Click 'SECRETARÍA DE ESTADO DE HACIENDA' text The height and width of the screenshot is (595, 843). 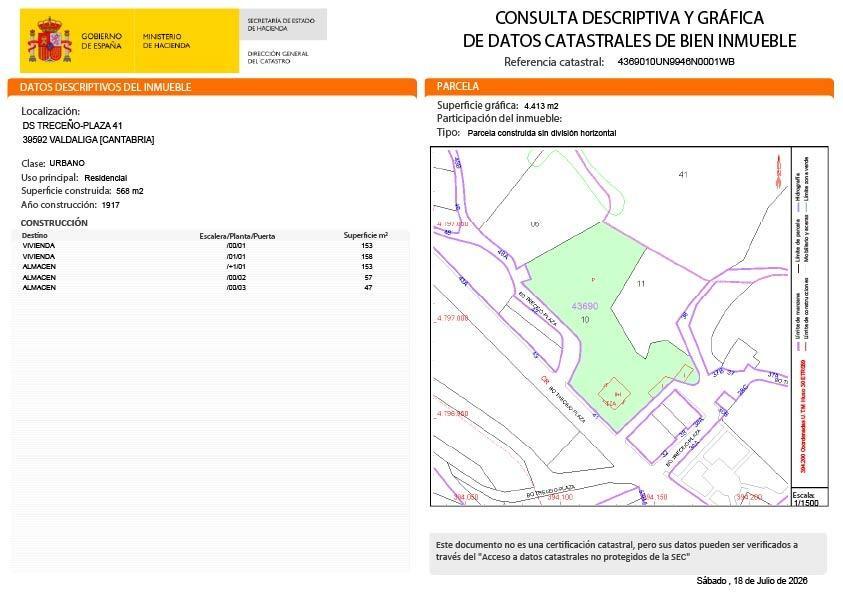point(281,24)
